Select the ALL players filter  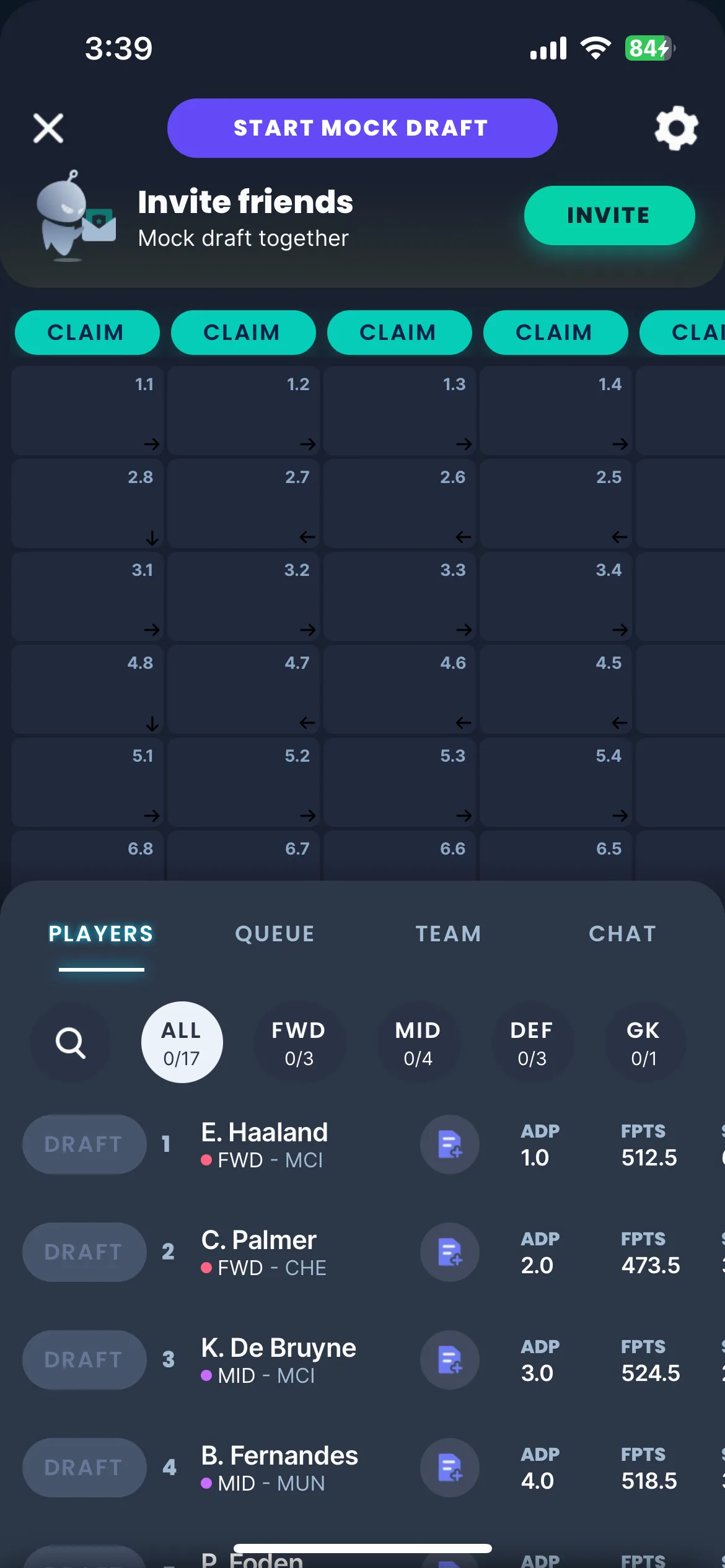[182, 1043]
